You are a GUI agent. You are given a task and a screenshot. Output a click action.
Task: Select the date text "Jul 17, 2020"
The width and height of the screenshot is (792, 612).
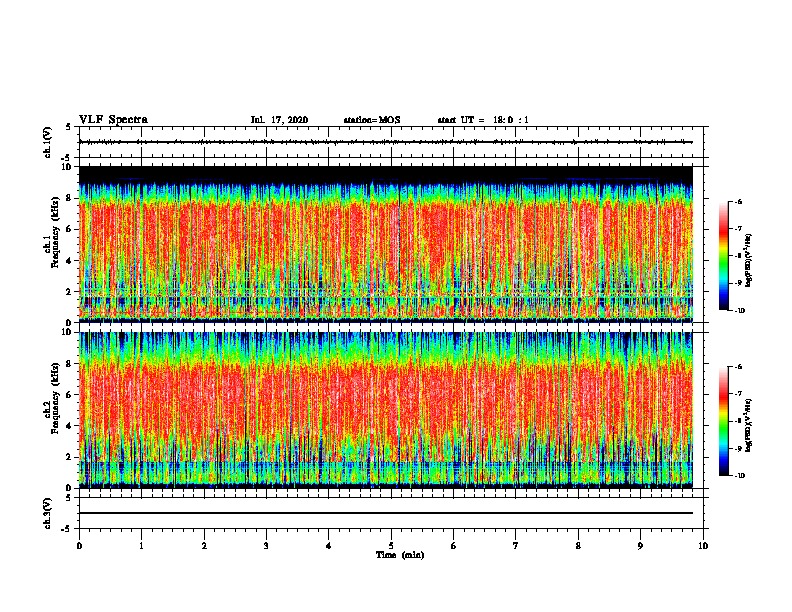point(279,120)
